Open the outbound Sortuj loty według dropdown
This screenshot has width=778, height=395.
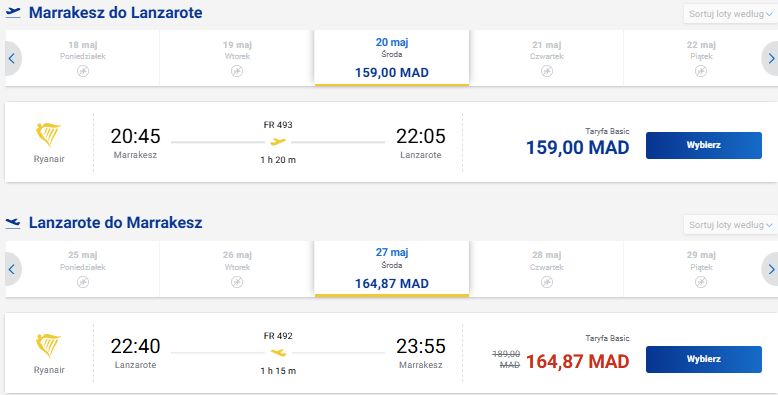730,14
